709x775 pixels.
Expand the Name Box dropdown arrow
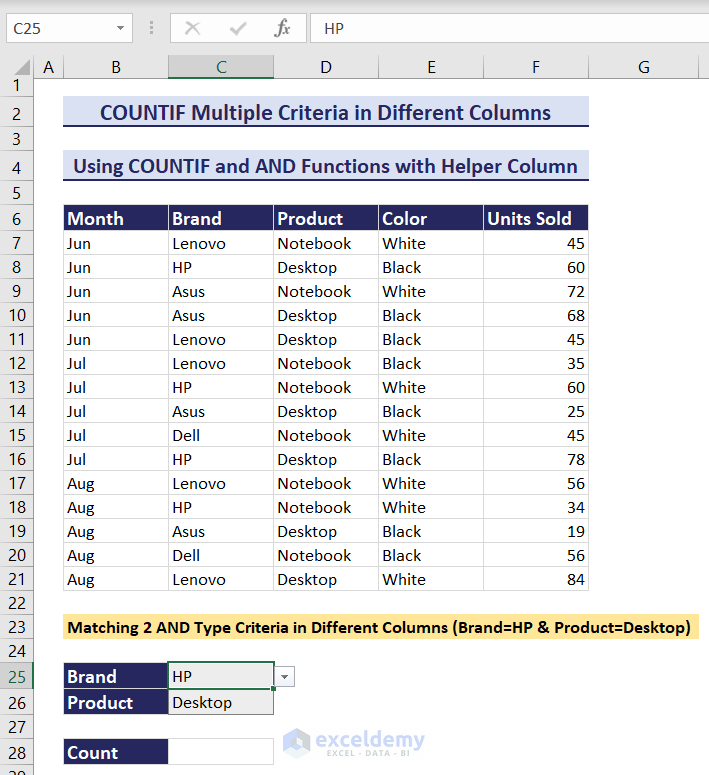click(120, 28)
